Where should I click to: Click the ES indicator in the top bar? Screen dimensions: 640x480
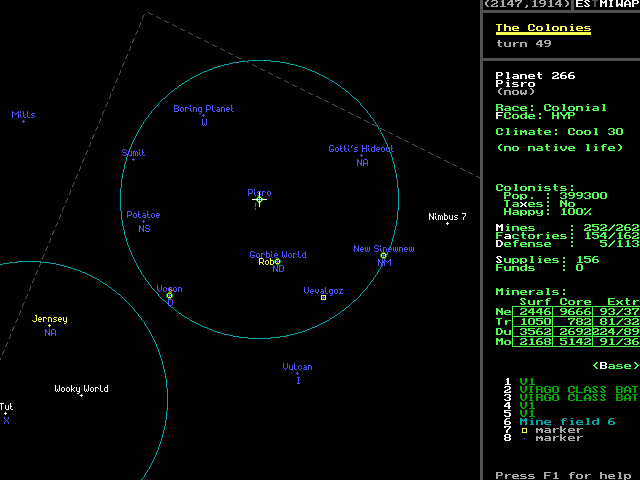click(583, 5)
